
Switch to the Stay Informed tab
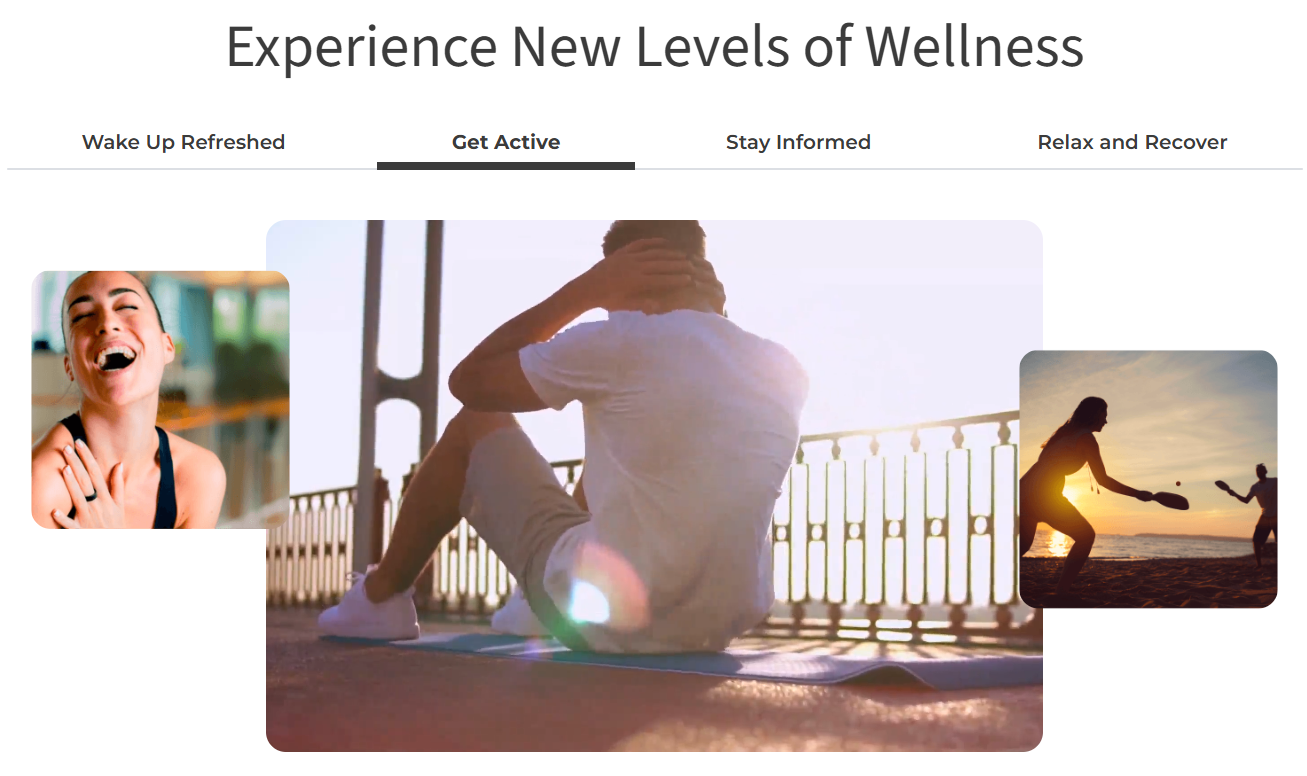[798, 142]
